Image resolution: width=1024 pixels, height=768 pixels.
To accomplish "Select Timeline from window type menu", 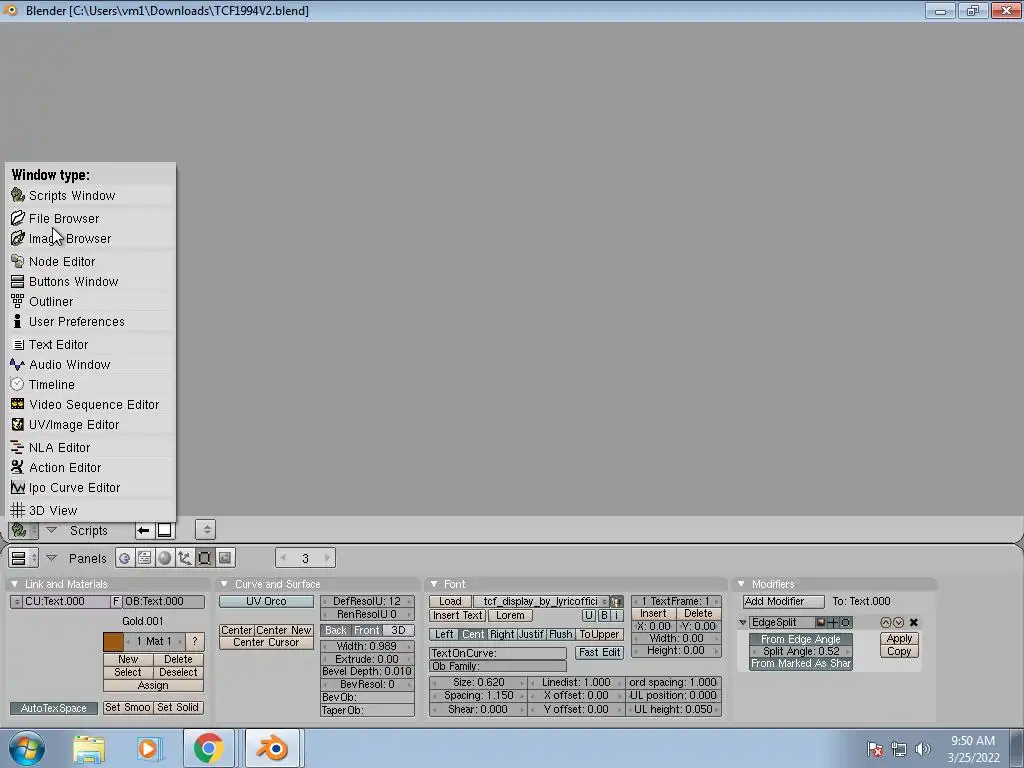I will click(91, 385).
